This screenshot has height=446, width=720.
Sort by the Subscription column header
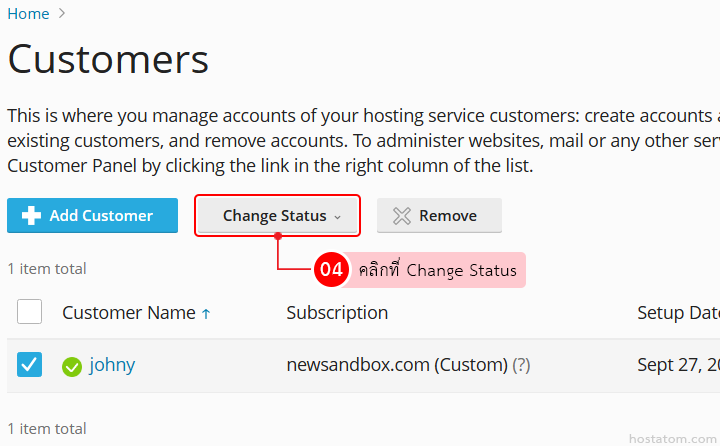pyautogui.click(x=337, y=313)
